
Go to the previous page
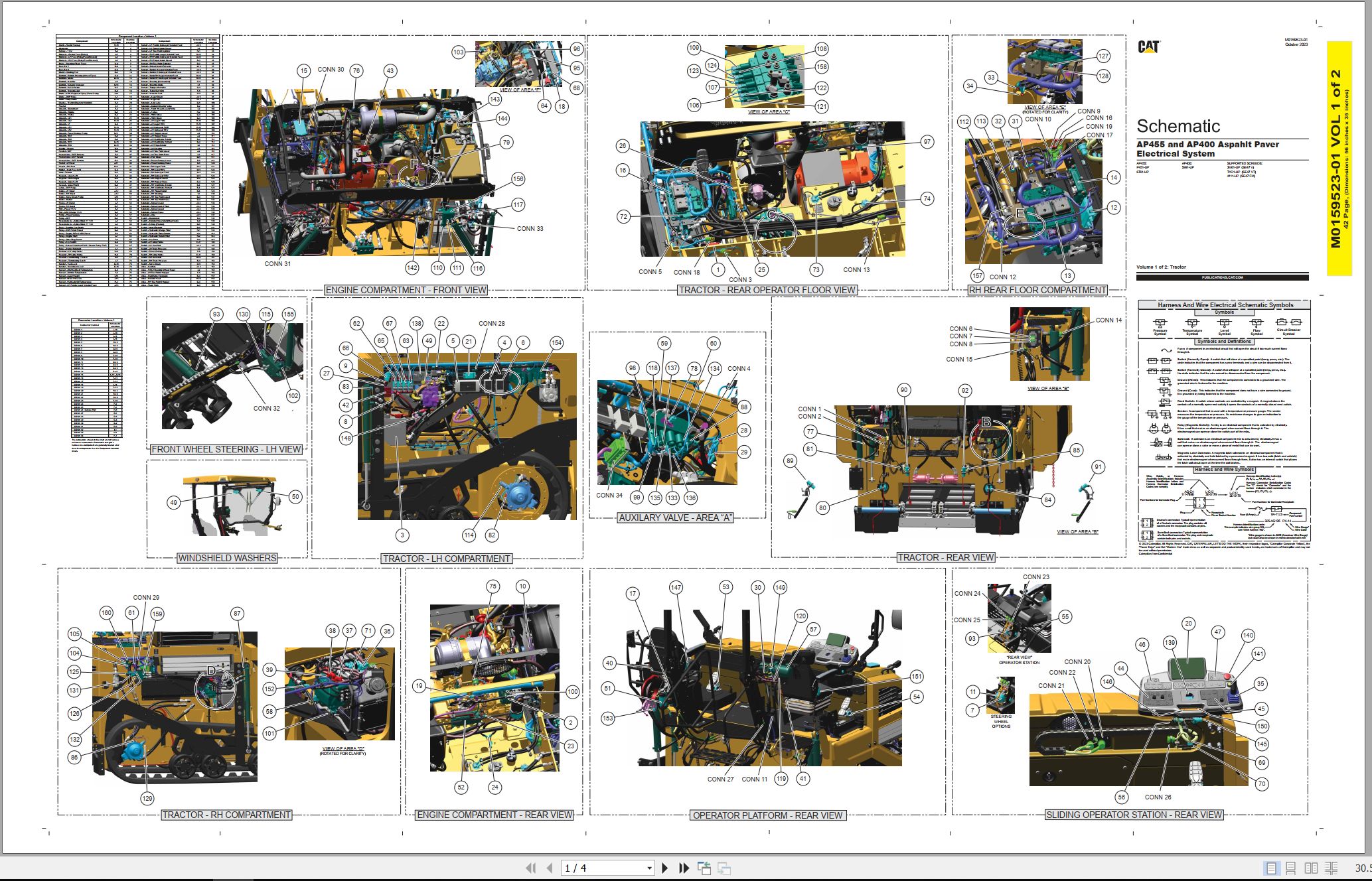tap(549, 868)
